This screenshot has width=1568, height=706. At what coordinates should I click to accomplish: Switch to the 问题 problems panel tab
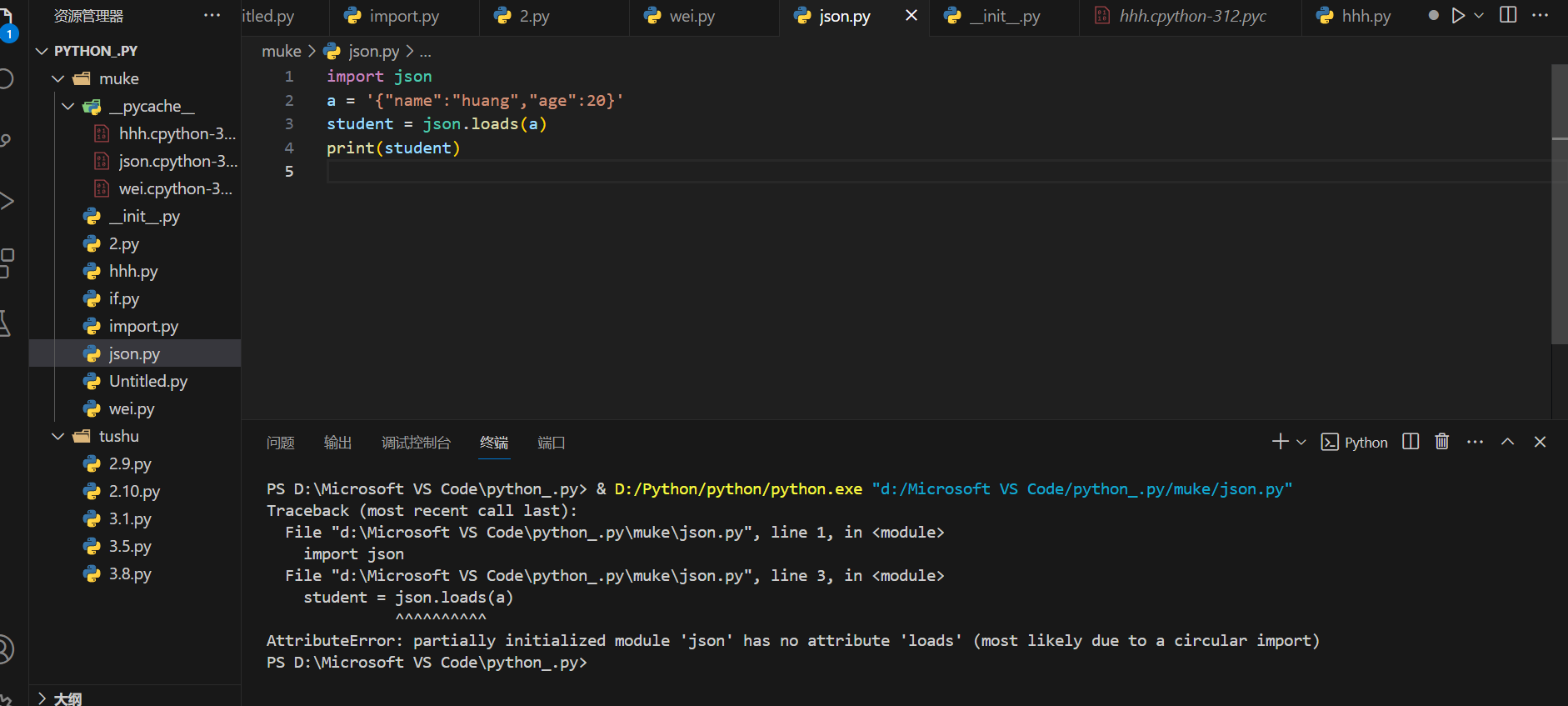pyautogui.click(x=281, y=443)
